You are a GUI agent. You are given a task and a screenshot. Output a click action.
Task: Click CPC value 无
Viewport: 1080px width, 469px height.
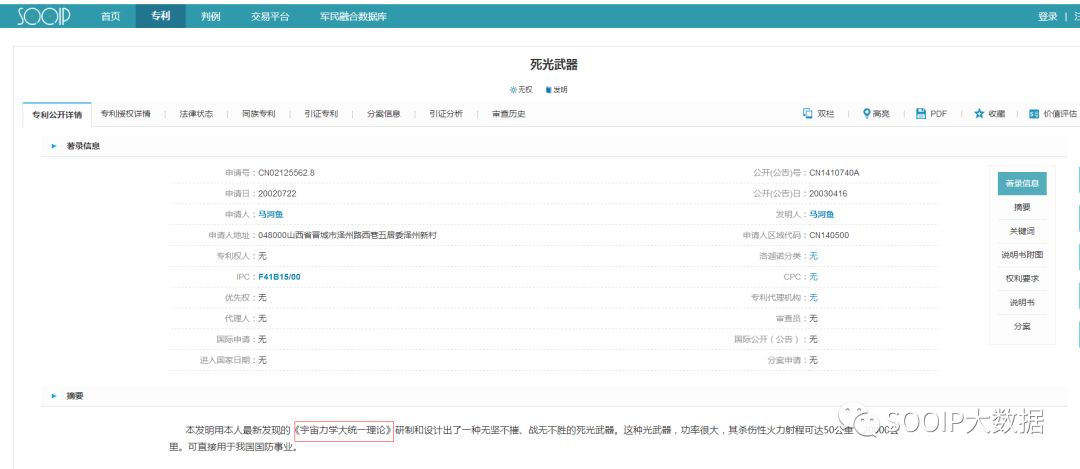point(813,277)
